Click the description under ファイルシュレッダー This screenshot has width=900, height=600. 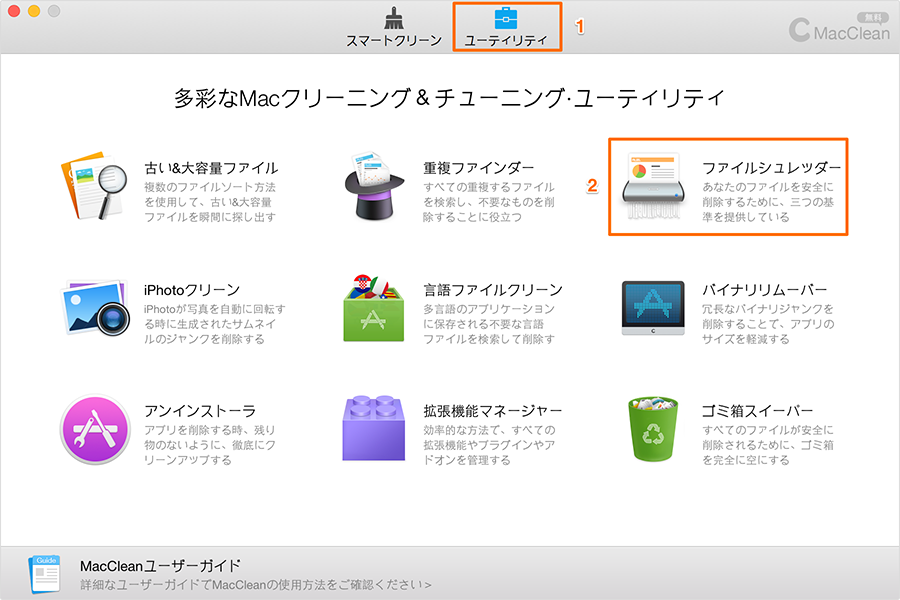click(x=768, y=202)
